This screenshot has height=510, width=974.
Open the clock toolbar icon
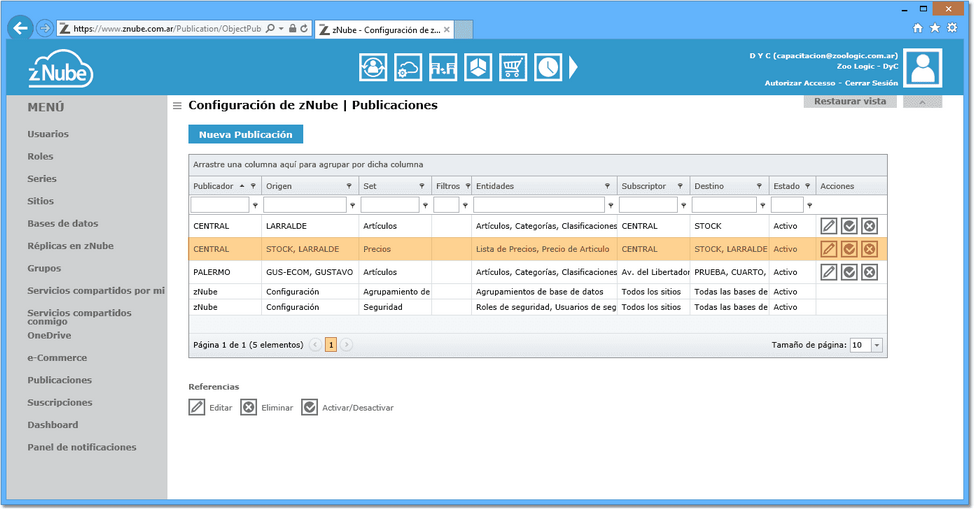pos(548,67)
